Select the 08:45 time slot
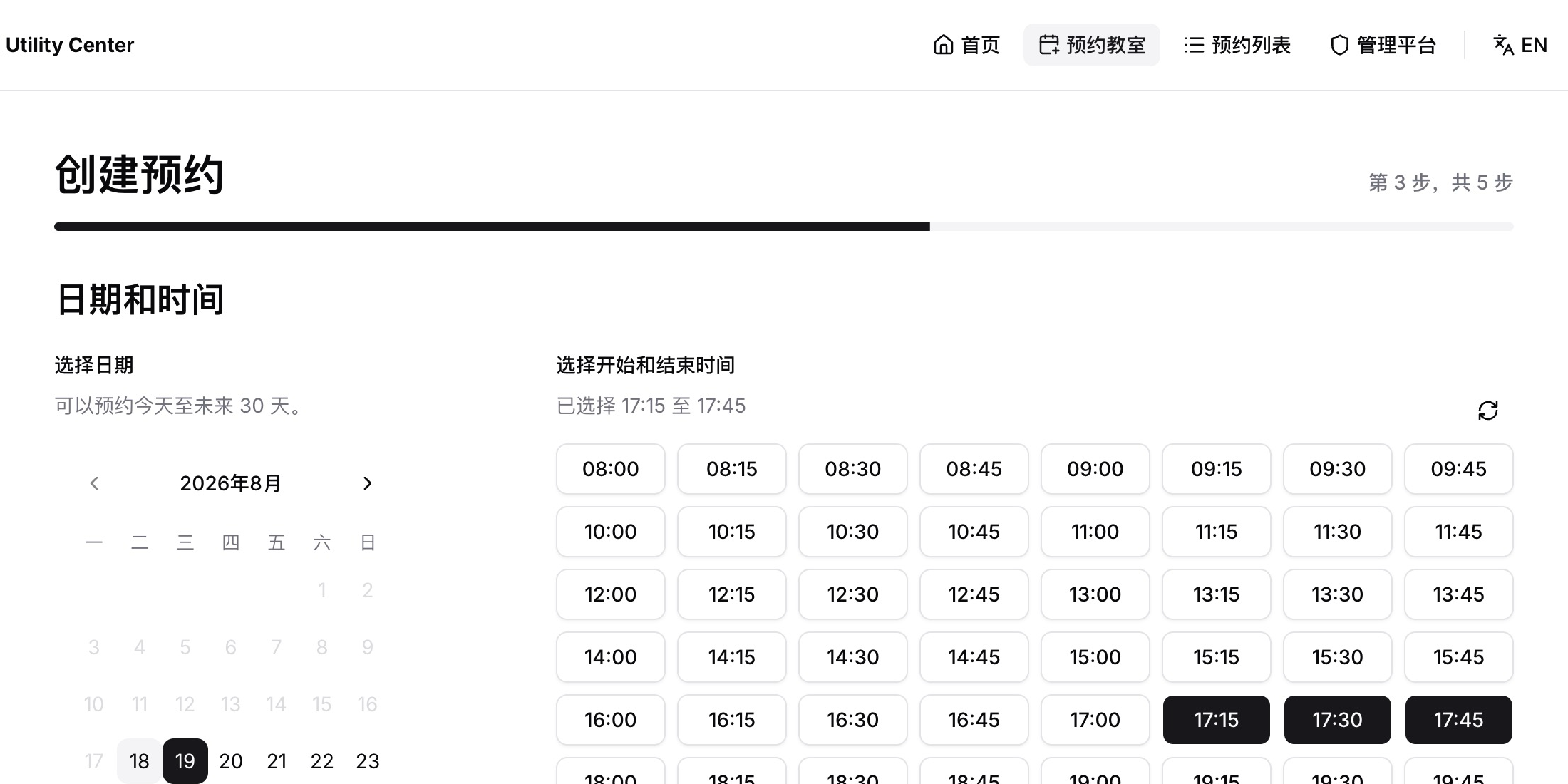Viewport: 1568px width, 784px height. (x=974, y=469)
